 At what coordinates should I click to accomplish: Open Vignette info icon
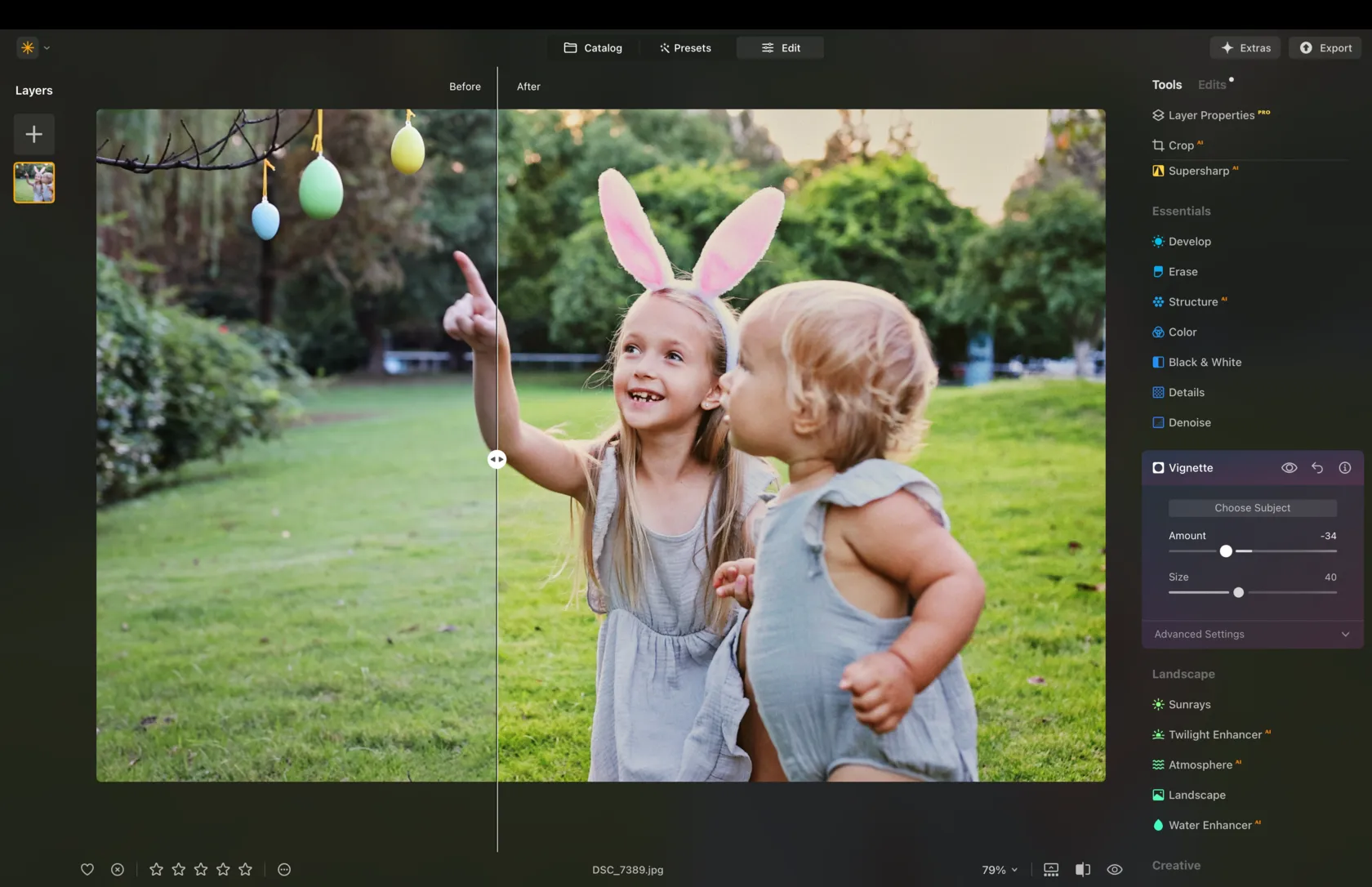tap(1345, 468)
